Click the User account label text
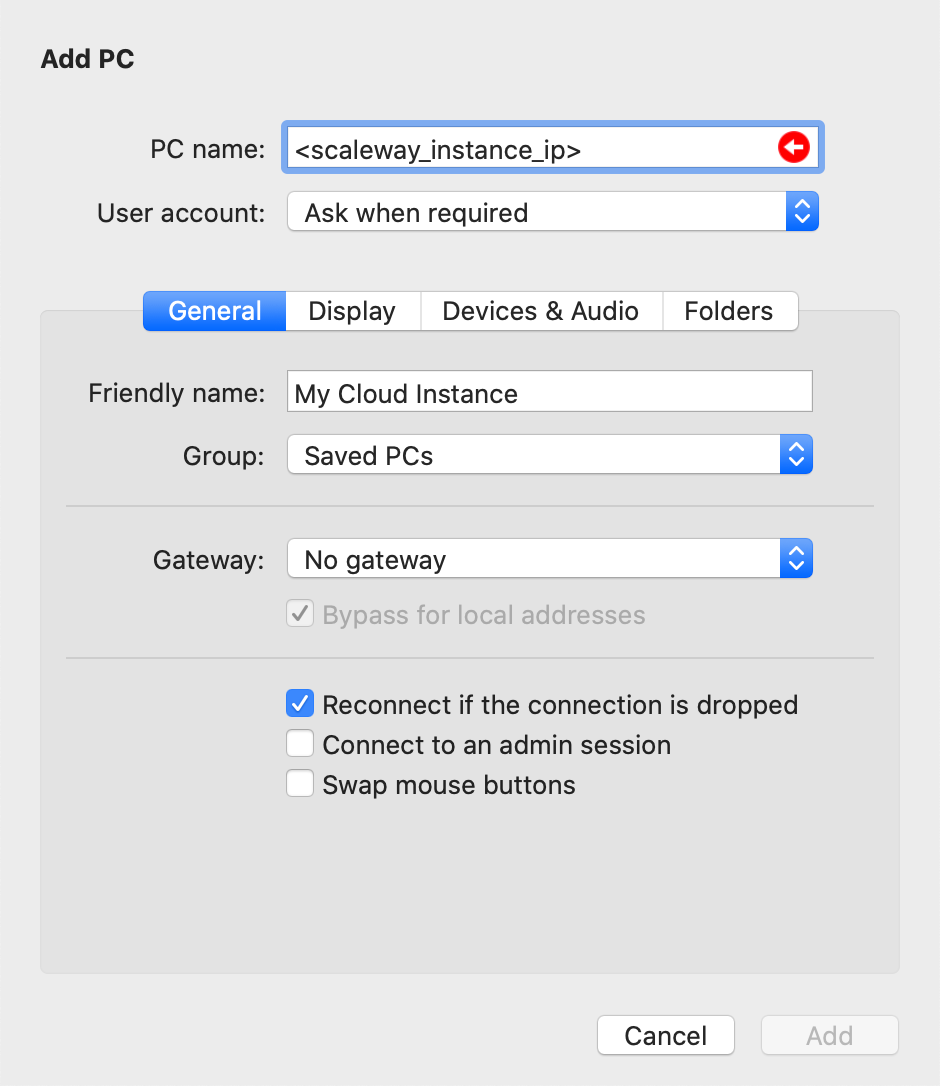The width and height of the screenshot is (940, 1086). (x=181, y=213)
